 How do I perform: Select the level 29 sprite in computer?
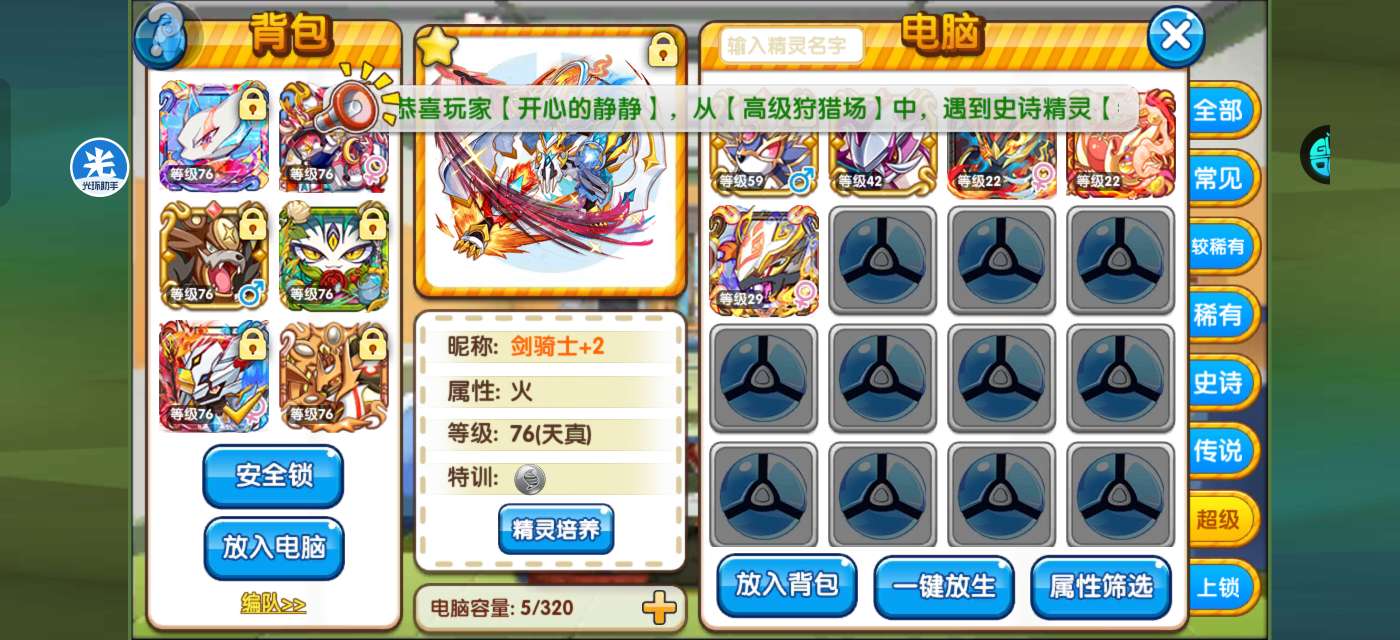coord(764,261)
